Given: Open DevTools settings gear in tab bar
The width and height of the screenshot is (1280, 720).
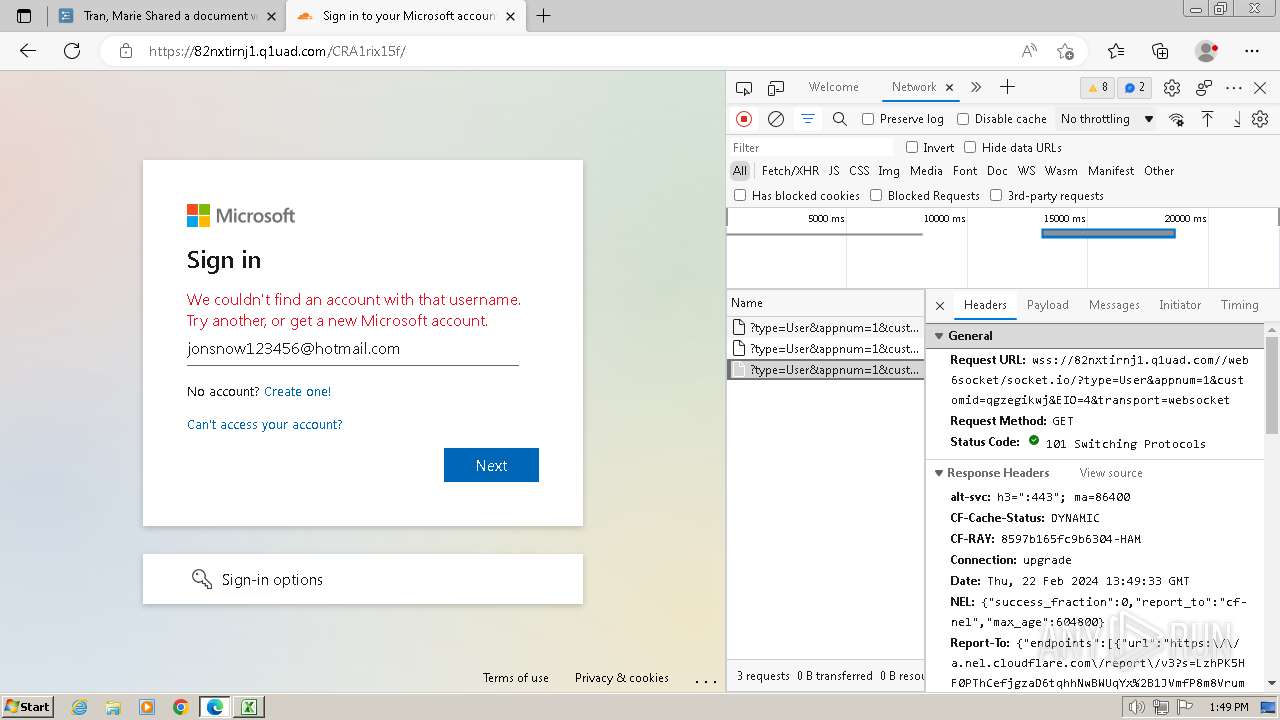Looking at the screenshot, I should point(1172,88).
